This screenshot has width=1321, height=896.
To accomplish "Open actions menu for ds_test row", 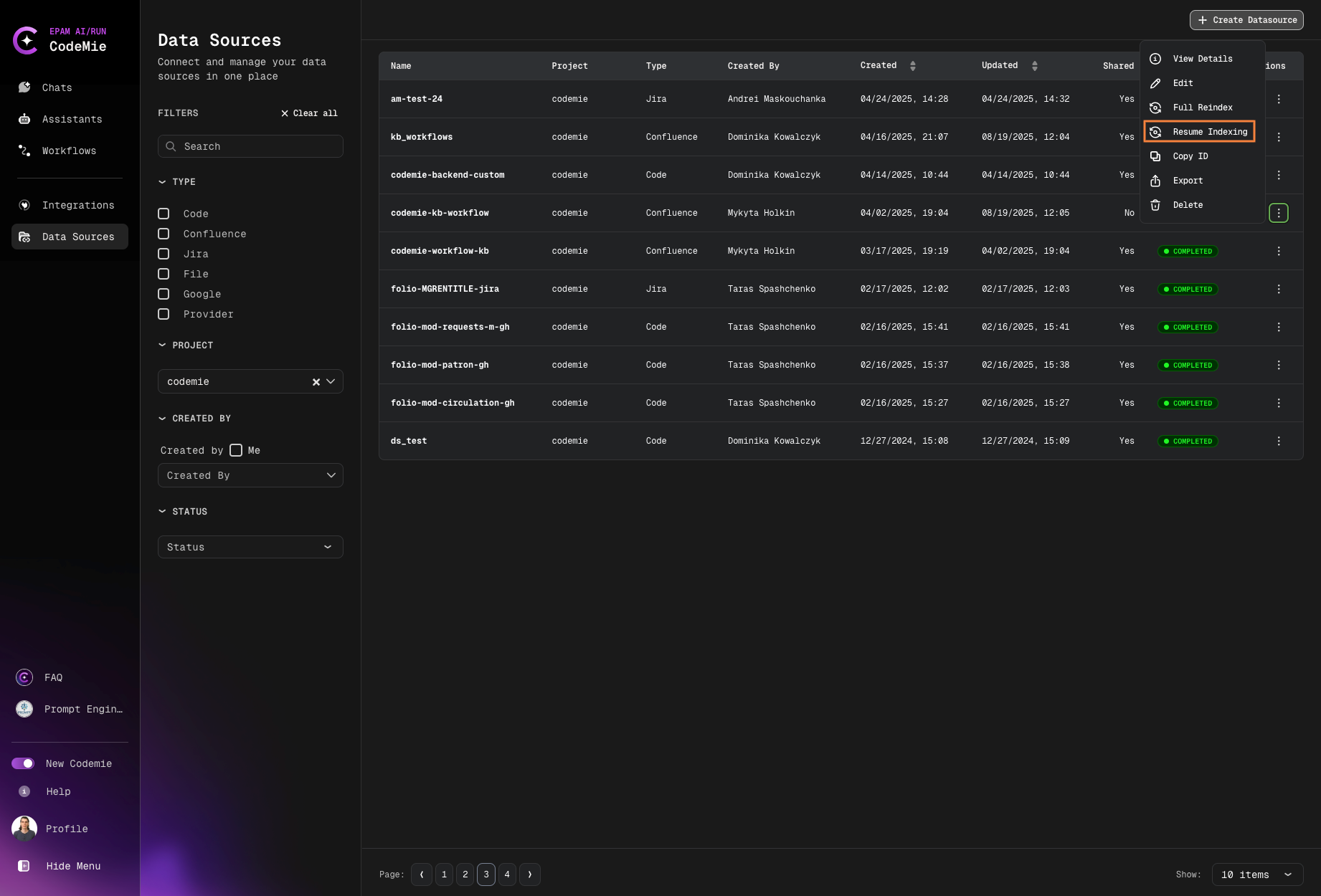I will tap(1278, 441).
